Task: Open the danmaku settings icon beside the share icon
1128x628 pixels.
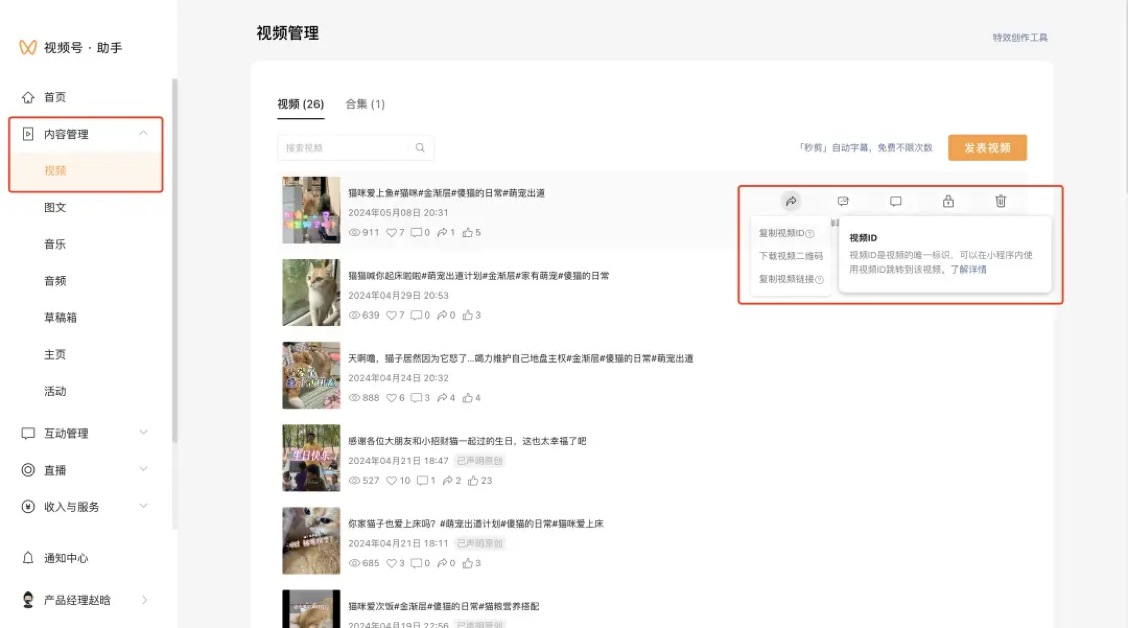Action: coord(843,201)
